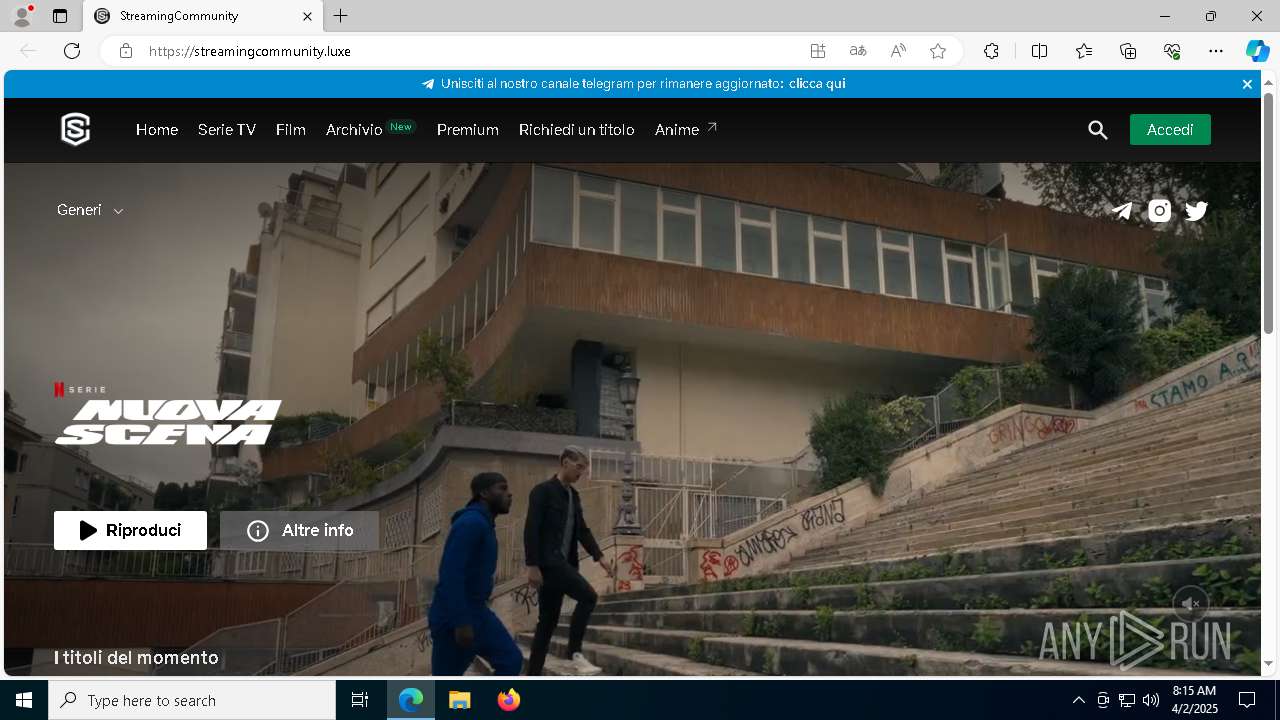This screenshot has width=1280, height=720.
Task: Open the Favorites list icon
Action: (x=1084, y=51)
